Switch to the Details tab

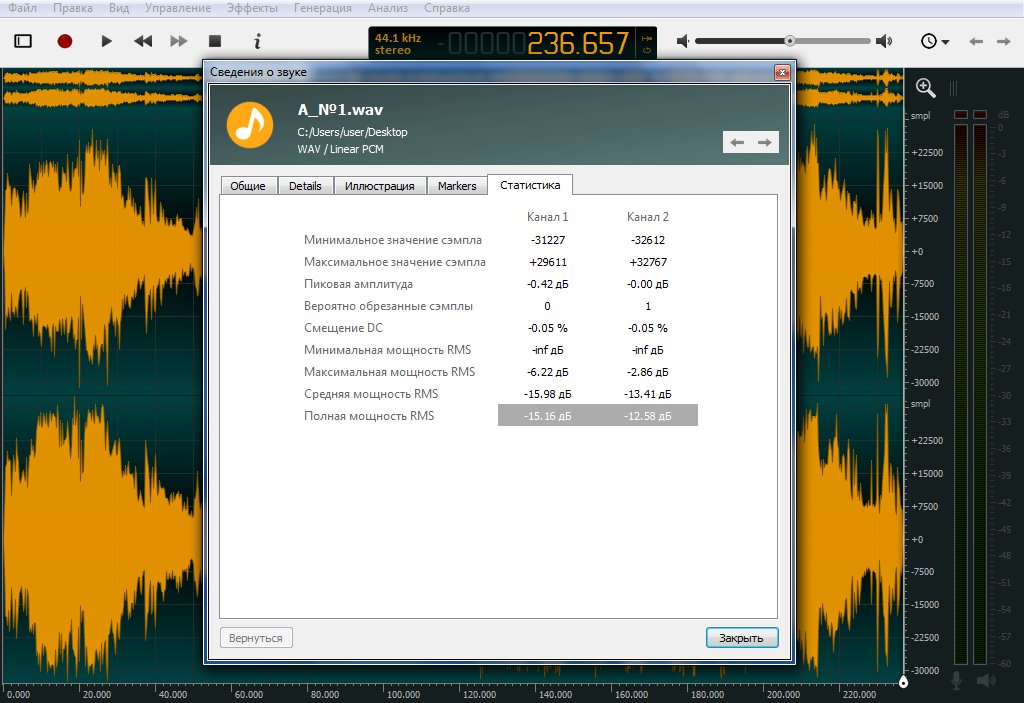point(305,186)
